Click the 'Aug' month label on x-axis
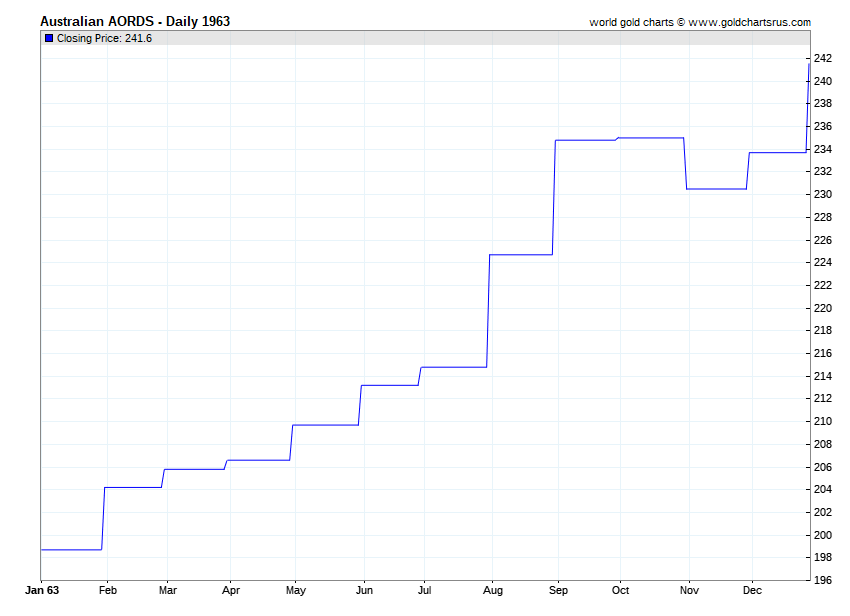This screenshot has width=850, height=616. pyautogui.click(x=491, y=591)
